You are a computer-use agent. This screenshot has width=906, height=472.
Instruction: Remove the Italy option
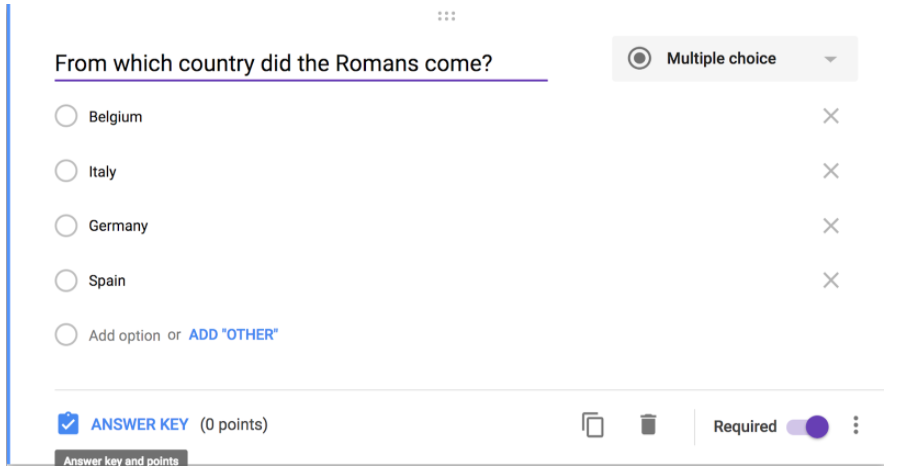[831, 171]
